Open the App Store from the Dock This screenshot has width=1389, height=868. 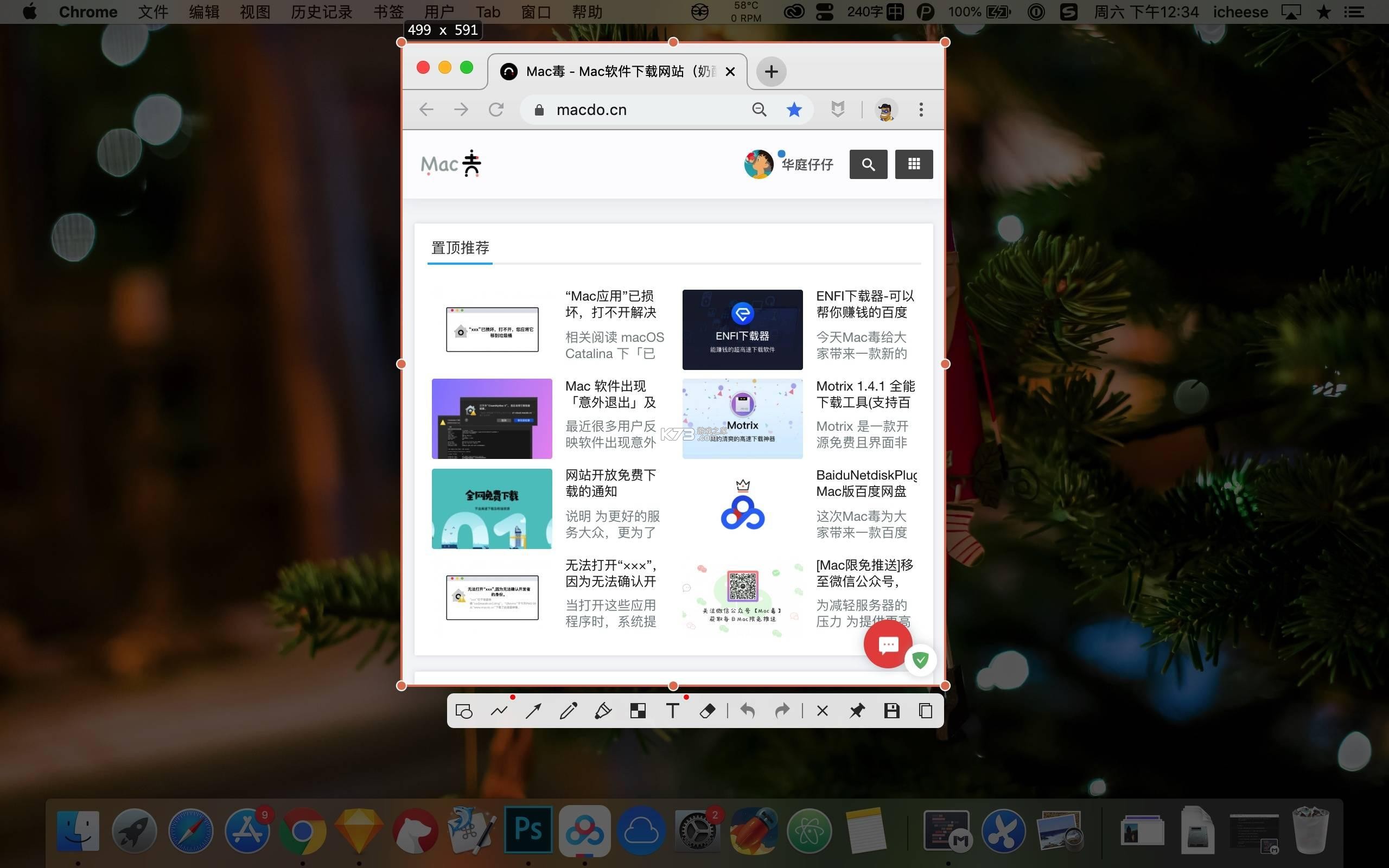pyautogui.click(x=247, y=830)
